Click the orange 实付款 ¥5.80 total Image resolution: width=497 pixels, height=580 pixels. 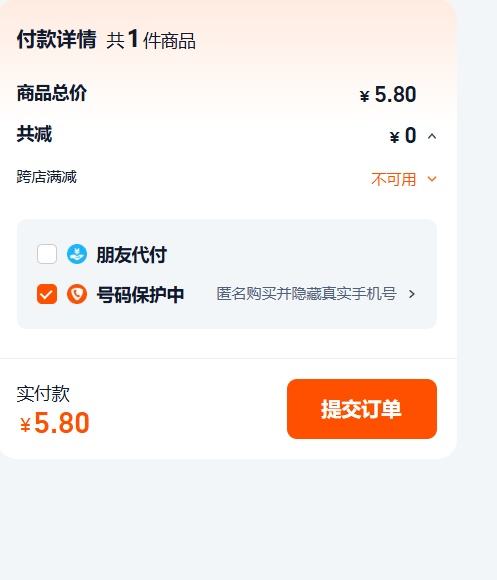coord(54,423)
